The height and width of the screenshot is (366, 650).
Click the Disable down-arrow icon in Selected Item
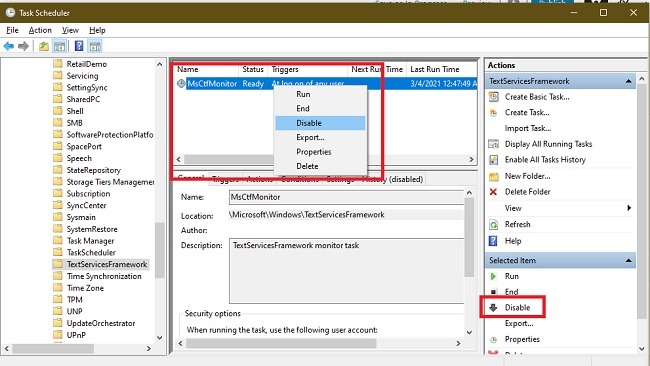pos(493,308)
